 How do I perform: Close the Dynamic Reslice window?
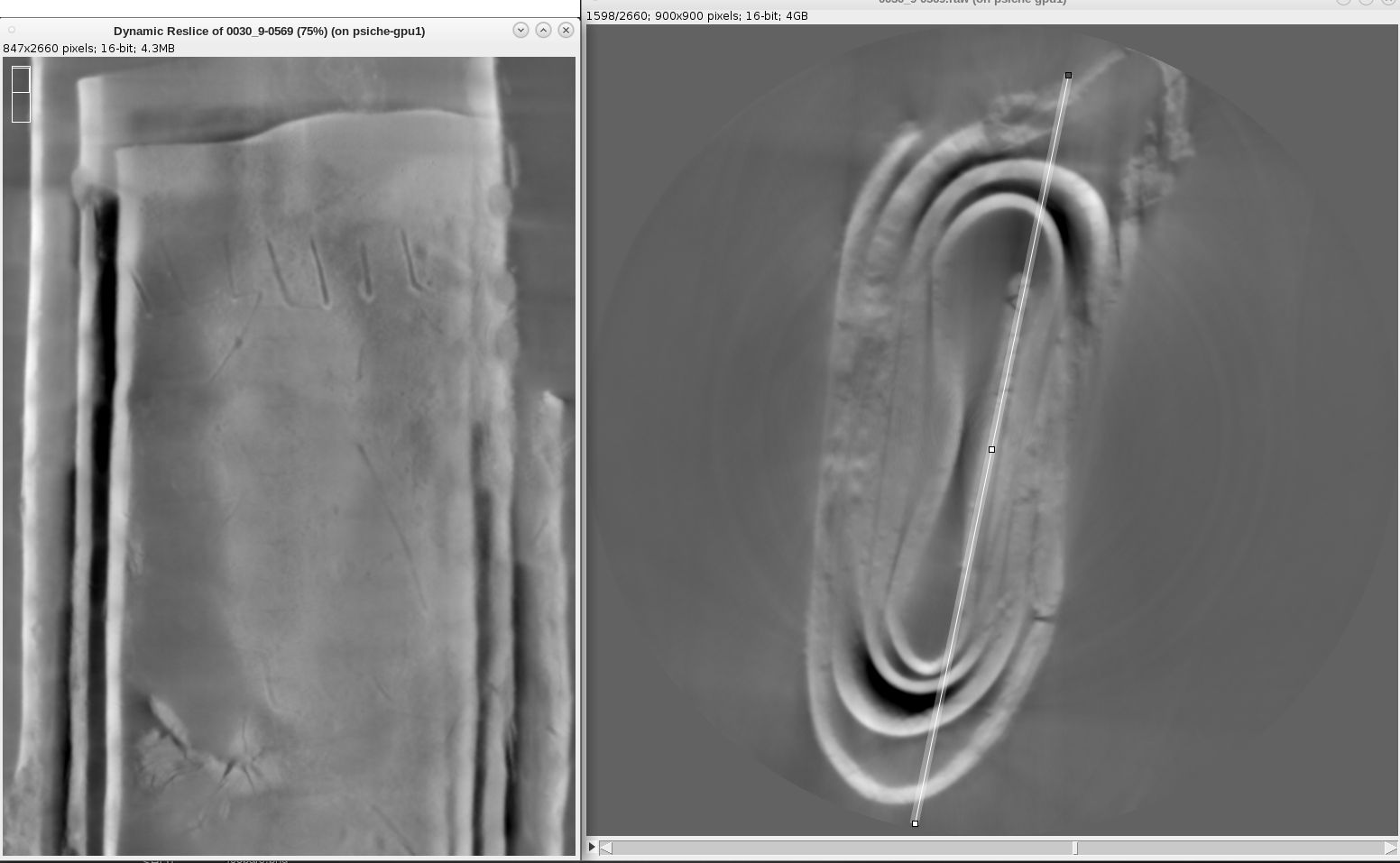click(x=566, y=30)
